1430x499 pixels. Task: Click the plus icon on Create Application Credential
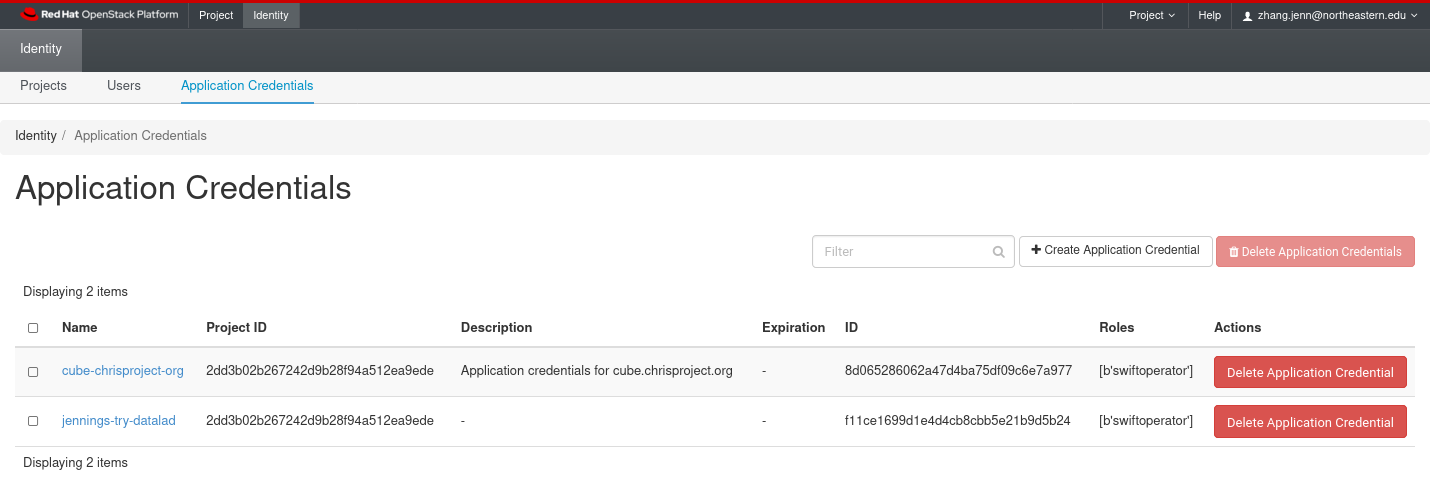pyautogui.click(x=1036, y=250)
